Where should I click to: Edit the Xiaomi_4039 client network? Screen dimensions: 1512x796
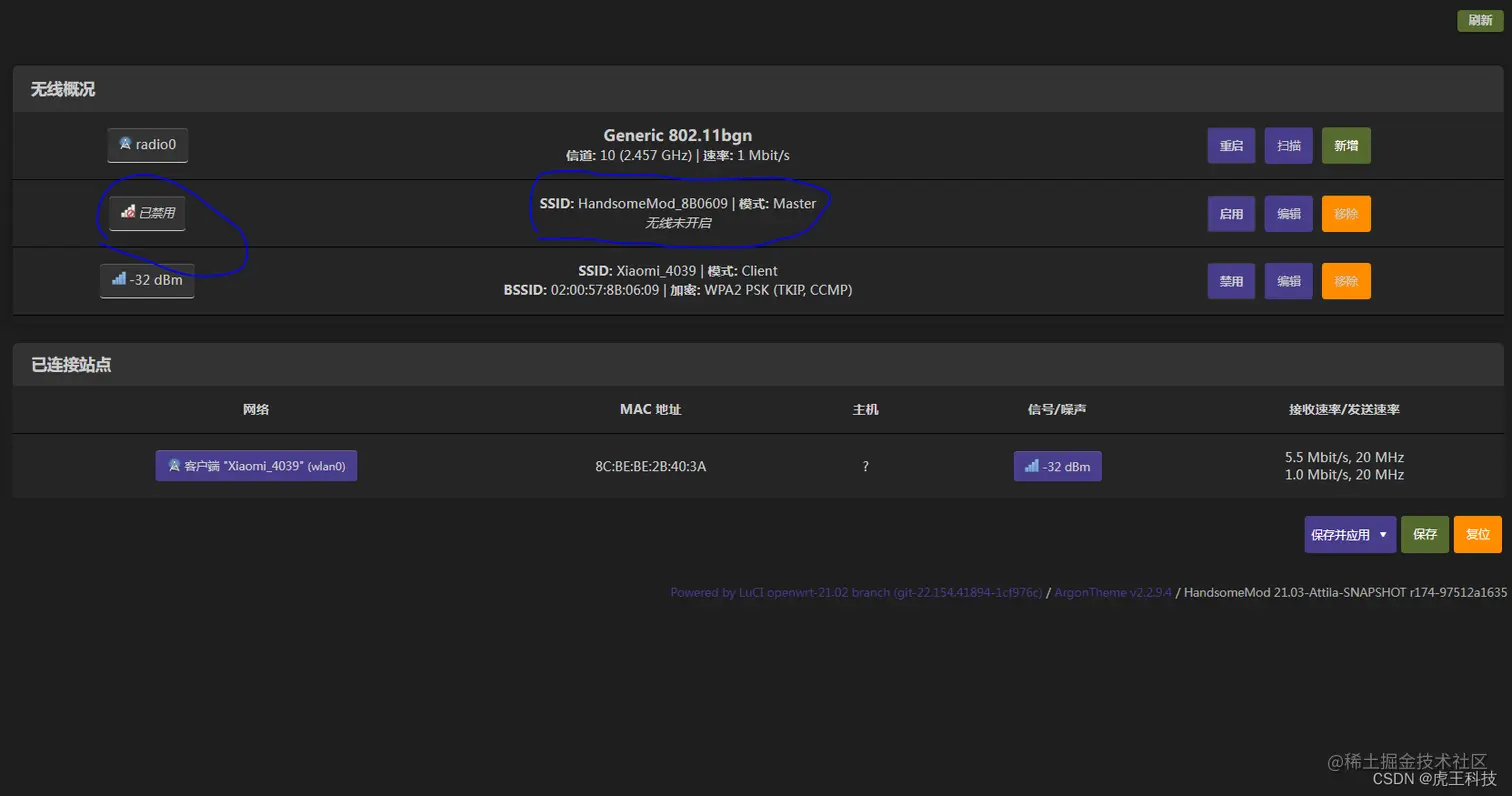point(1289,282)
